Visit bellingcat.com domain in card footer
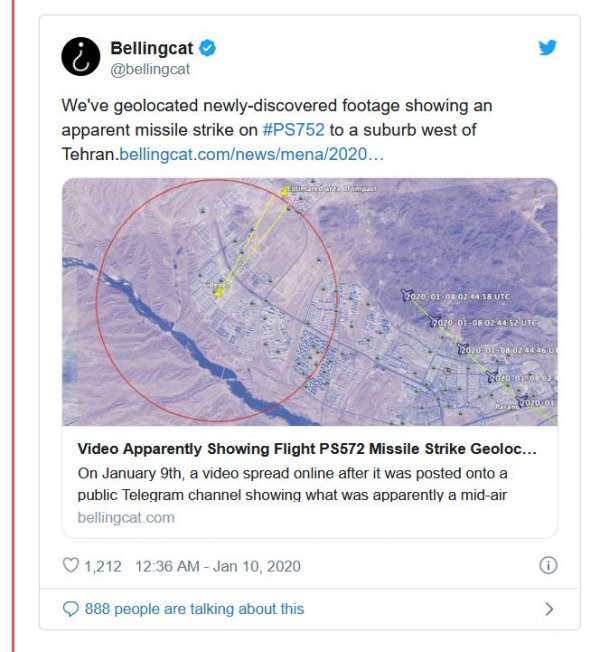 pos(126,518)
